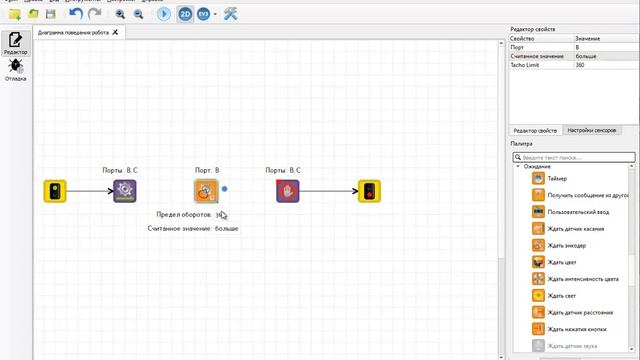Screen dimensions: 640x360
Task: Select the Ждать датчик расстояния palette block
Action: pos(572,312)
